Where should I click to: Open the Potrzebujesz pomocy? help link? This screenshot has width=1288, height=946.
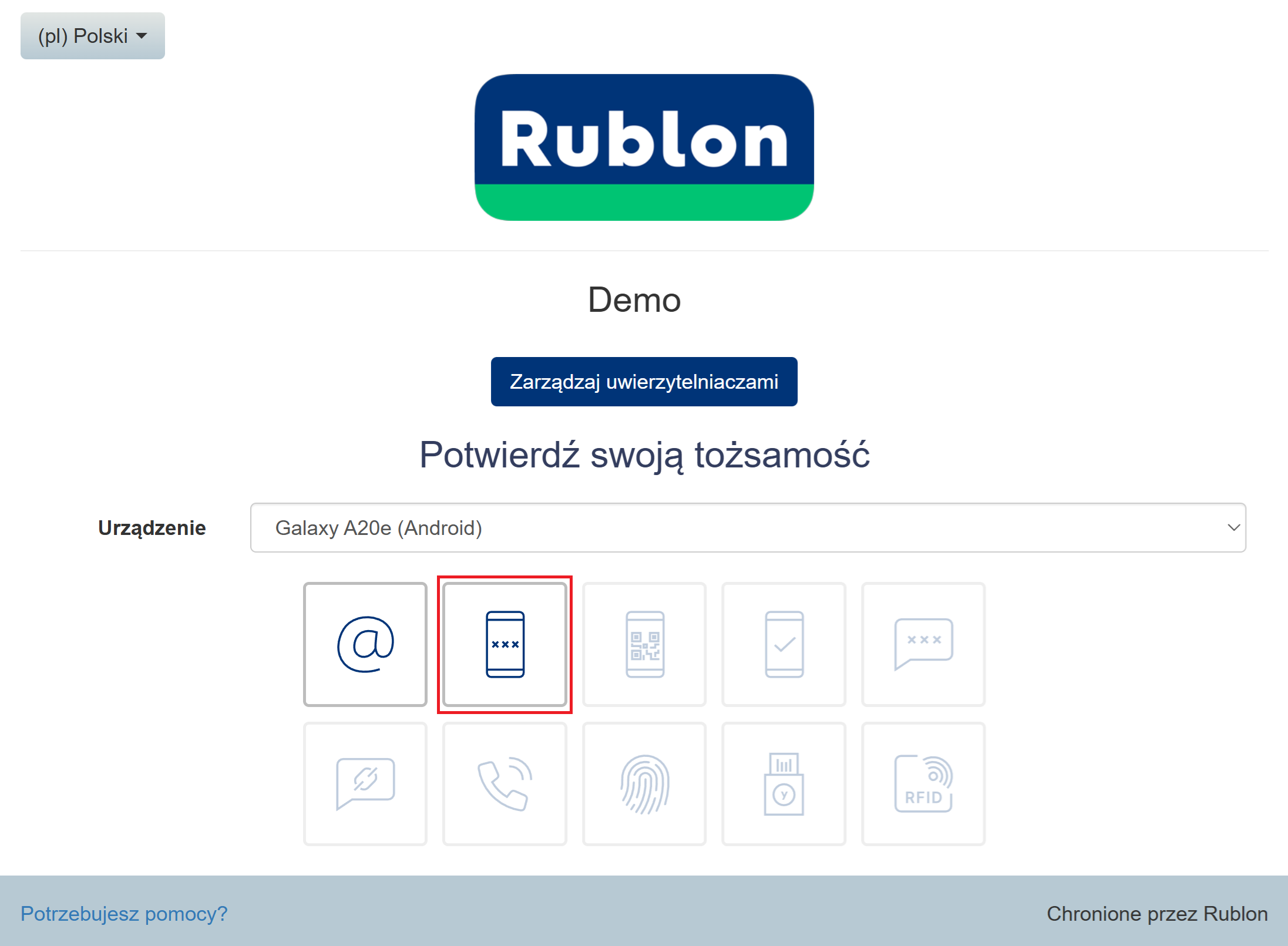pos(124,914)
